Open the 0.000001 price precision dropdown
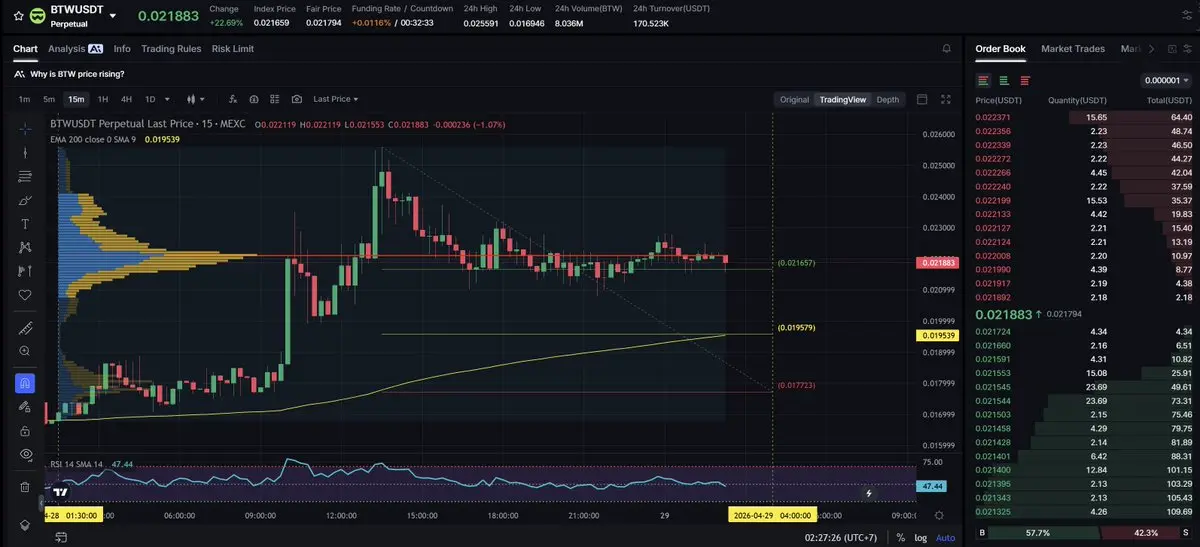This screenshot has width=1200, height=547. [1166, 80]
